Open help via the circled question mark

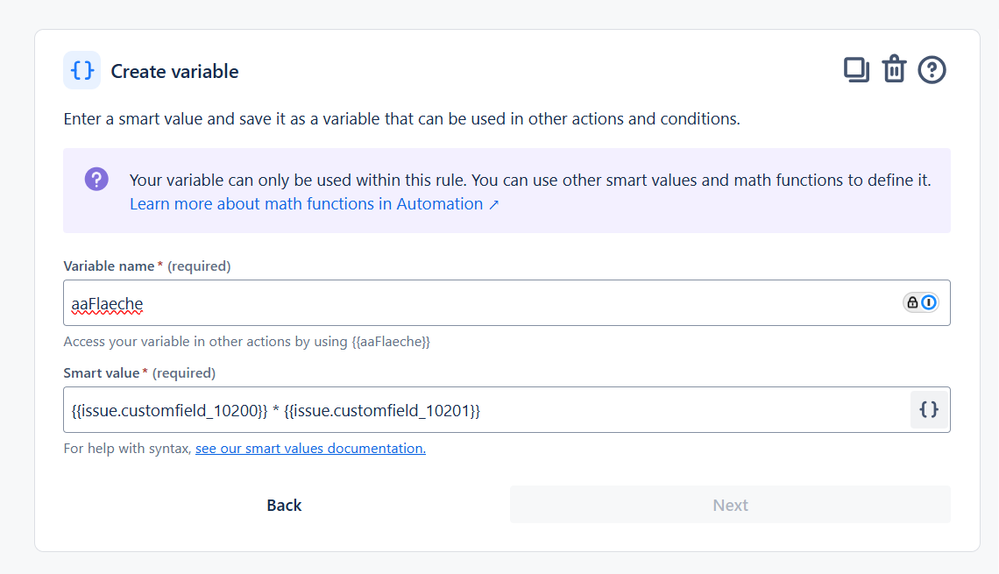pyautogui.click(x=932, y=70)
